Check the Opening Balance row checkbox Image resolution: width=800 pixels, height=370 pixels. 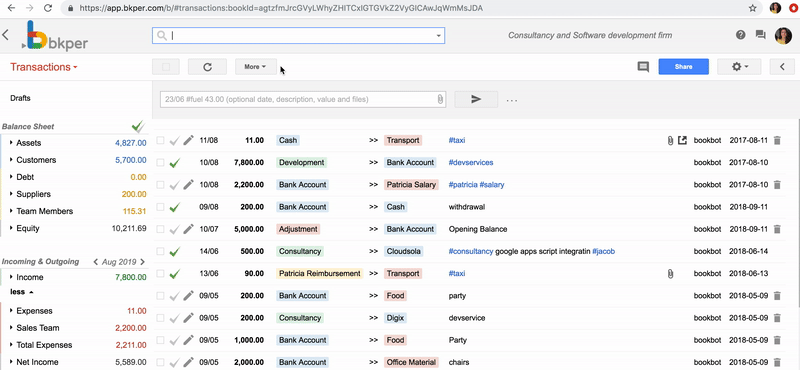(x=160, y=229)
